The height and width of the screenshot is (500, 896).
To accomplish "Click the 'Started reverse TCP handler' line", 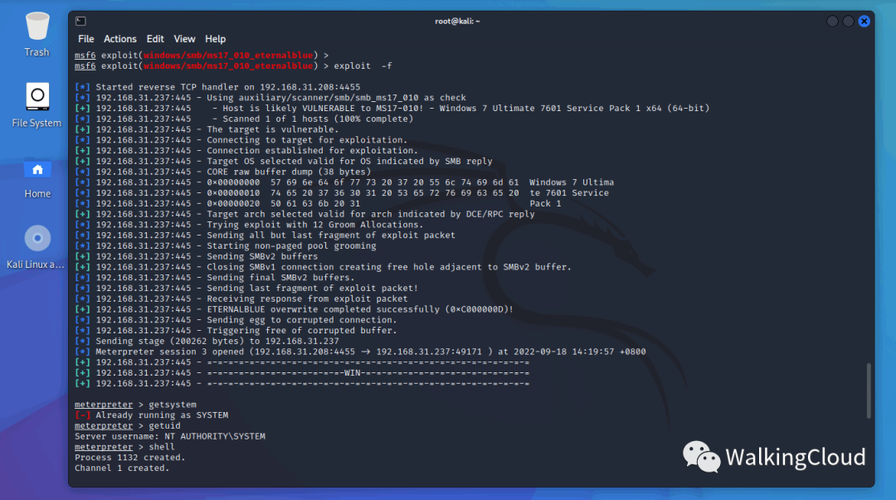I will pyautogui.click(x=218, y=87).
